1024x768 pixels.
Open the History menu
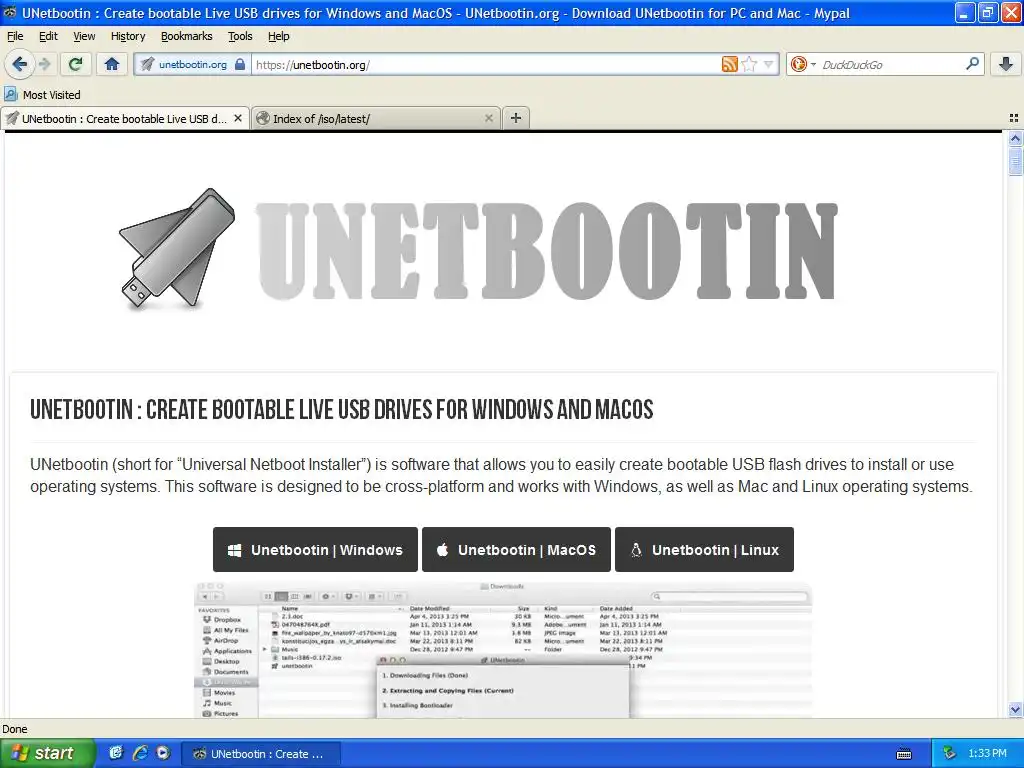click(128, 36)
